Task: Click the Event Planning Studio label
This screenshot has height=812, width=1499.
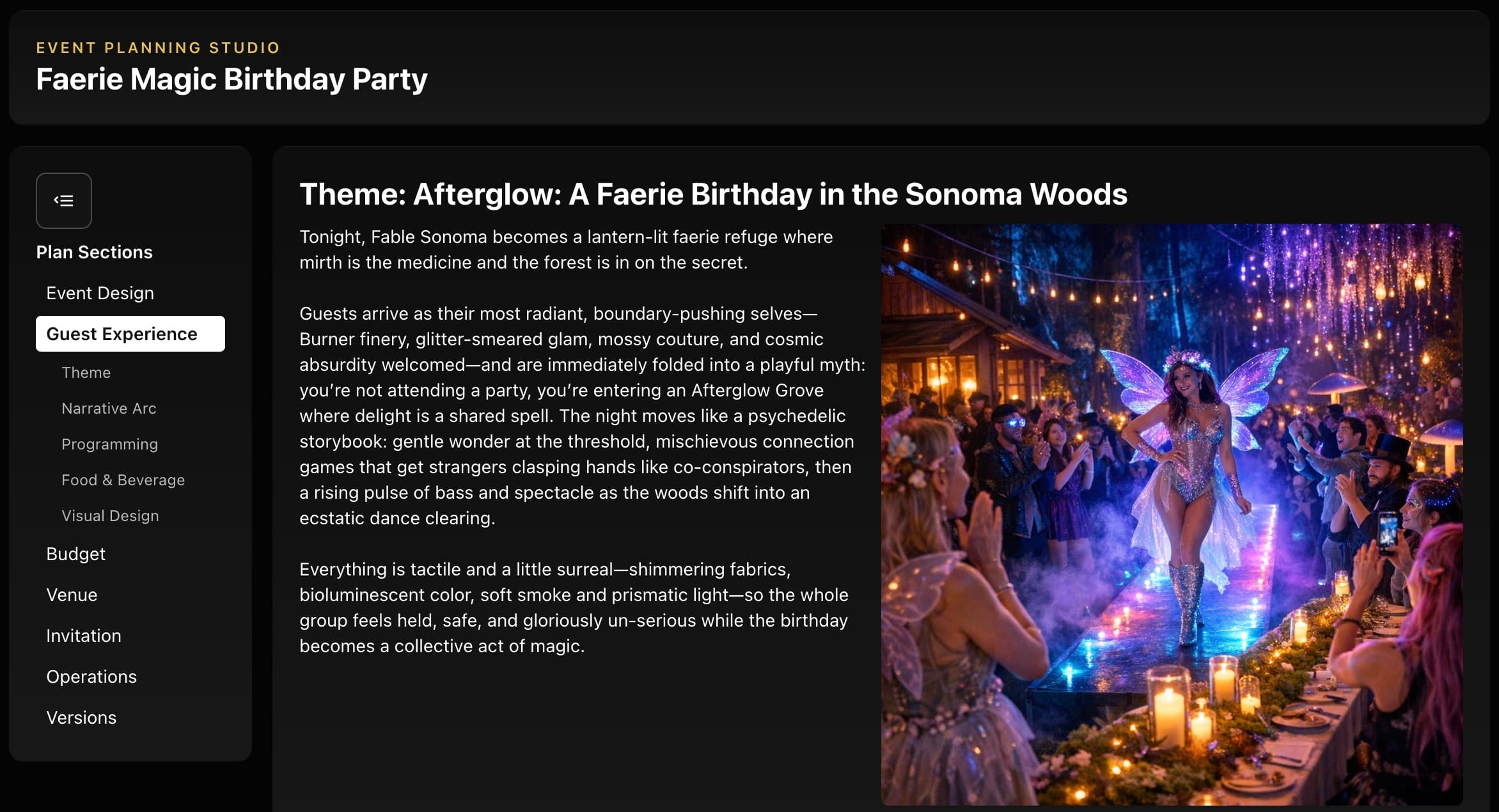Action: pos(157,47)
